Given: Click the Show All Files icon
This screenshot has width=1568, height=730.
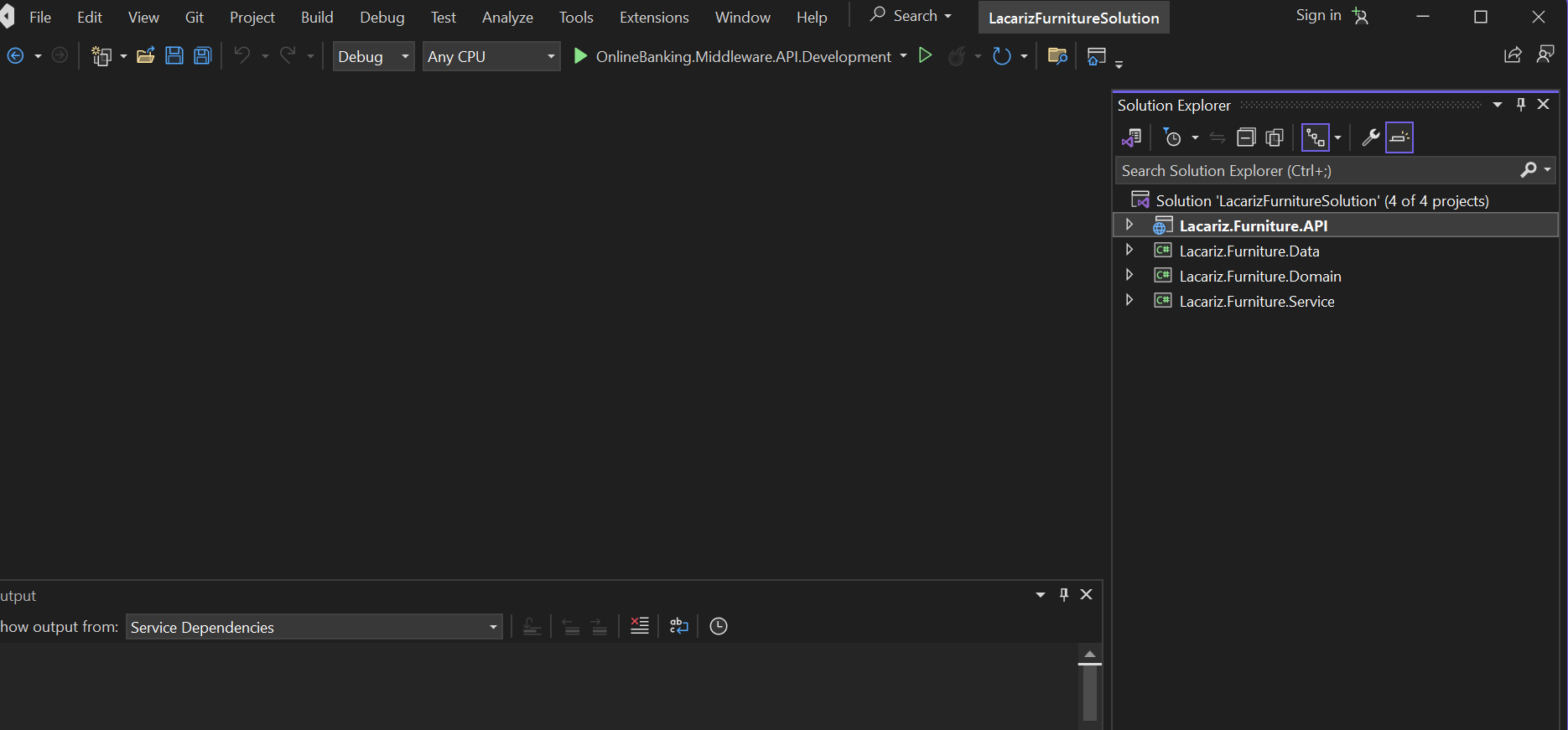Looking at the screenshot, I should tap(1275, 137).
